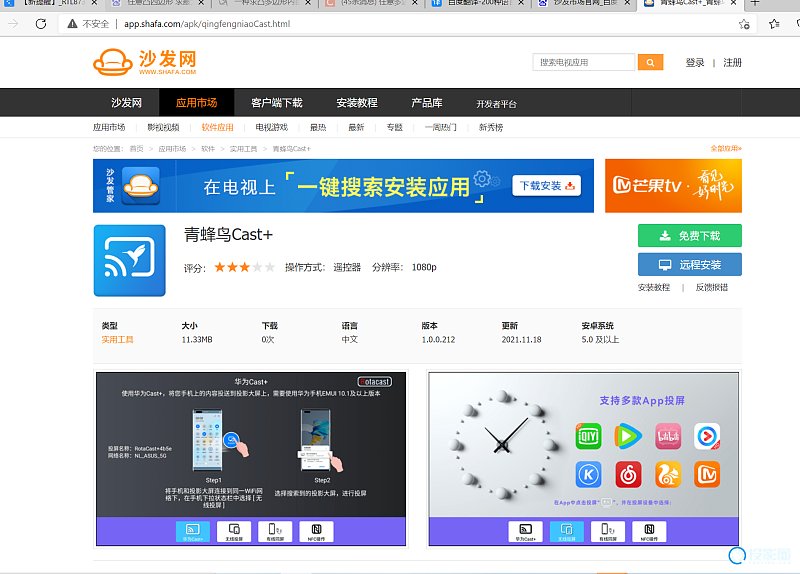The image size is (800, 574).
Task: Select 最热 sub-navigation
Action: point(318,127)
